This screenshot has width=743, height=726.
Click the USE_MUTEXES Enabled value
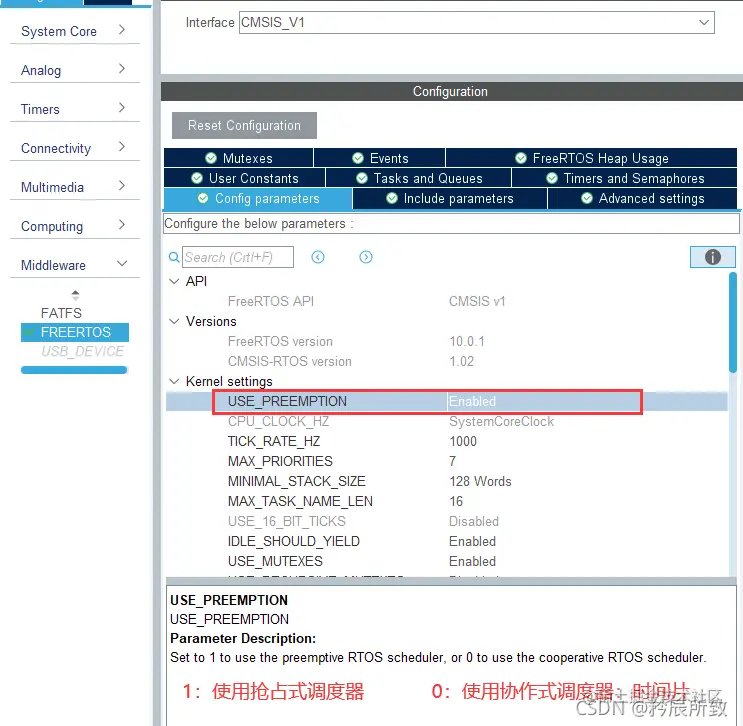pyautogui.click(x=472, y=562)
